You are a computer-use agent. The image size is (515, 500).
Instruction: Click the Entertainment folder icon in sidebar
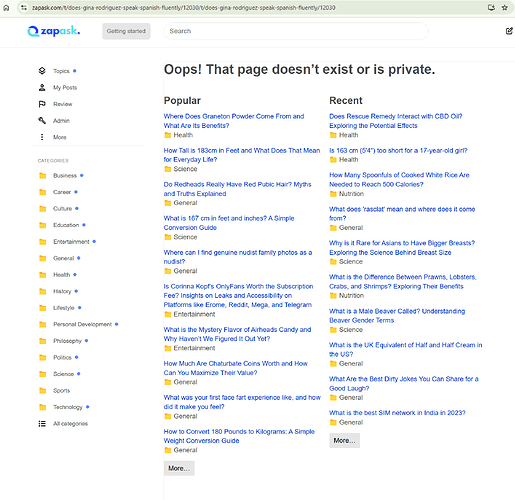[x=43, y=242]
